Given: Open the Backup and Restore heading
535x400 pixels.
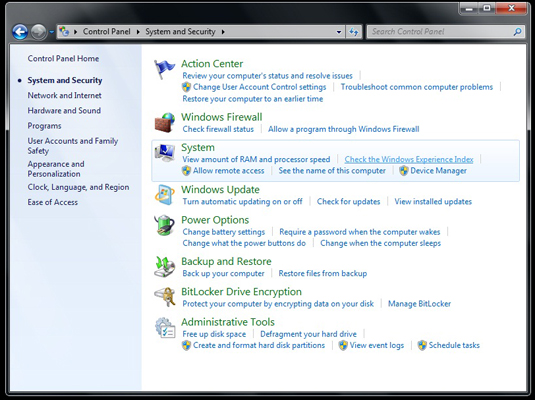Looking at the screenshot, I should pyautogui.click(x=226, y=261).
